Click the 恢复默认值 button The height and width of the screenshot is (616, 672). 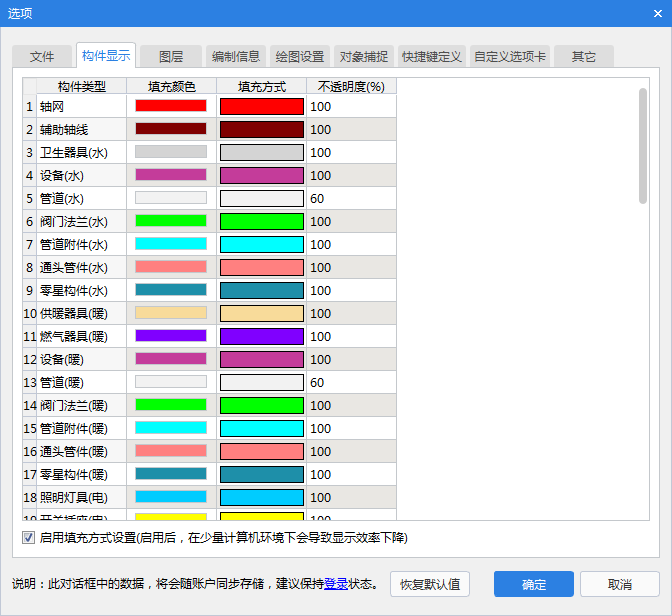[430, 585]
